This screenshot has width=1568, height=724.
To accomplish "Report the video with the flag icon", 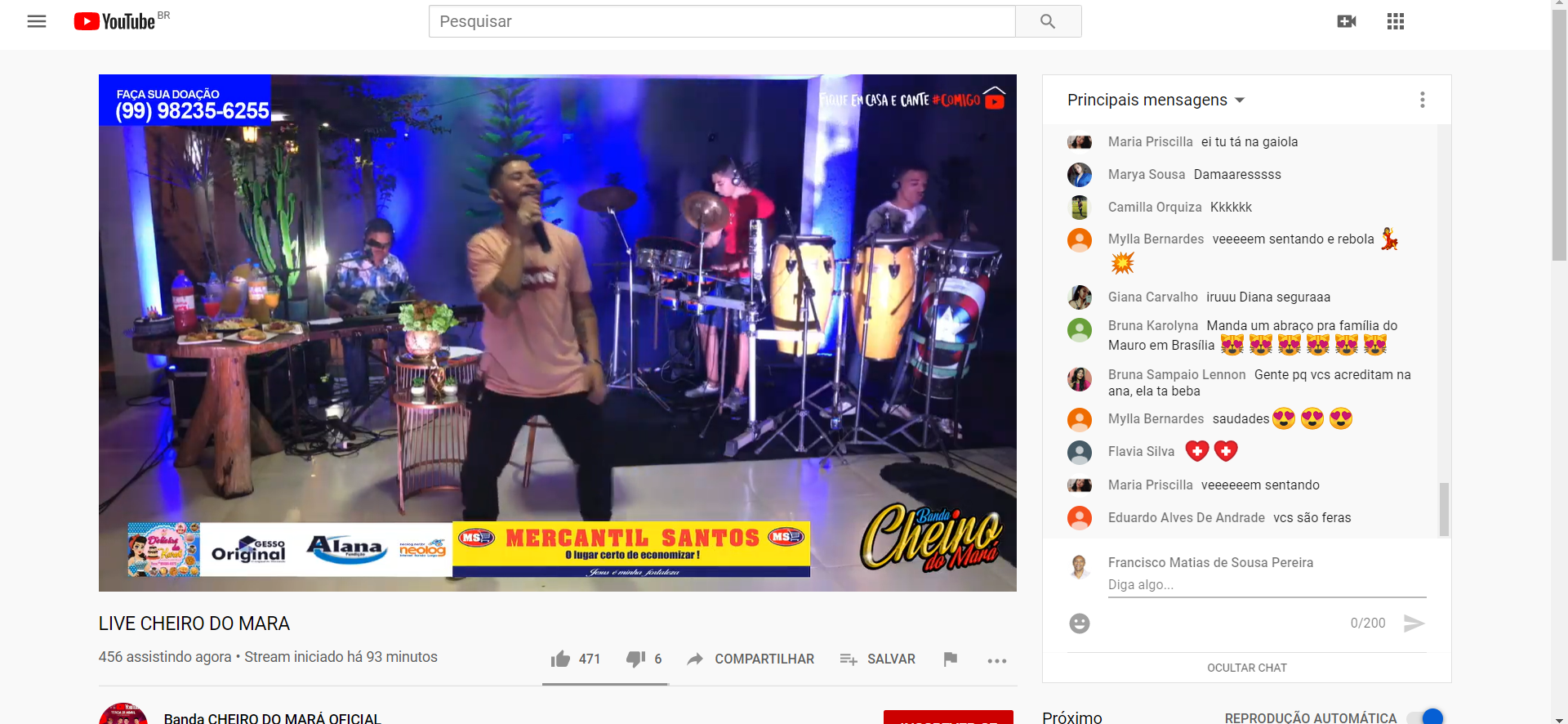I will click(950, 659).
